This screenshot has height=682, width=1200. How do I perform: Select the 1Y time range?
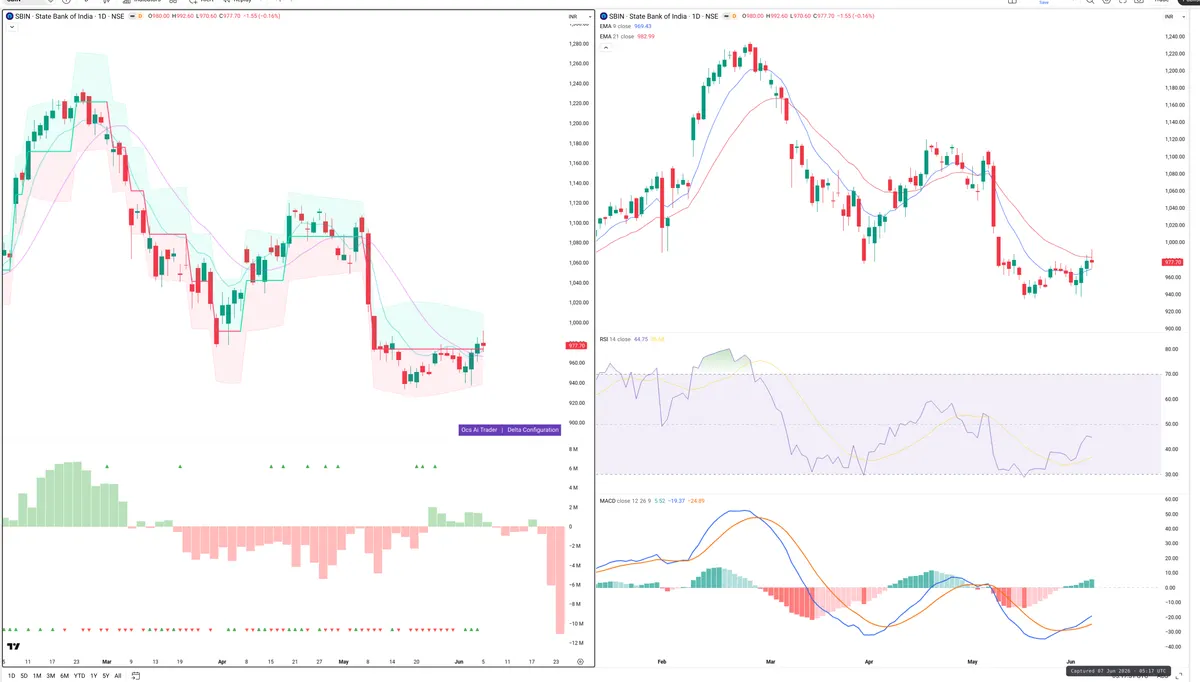[94, 676]
